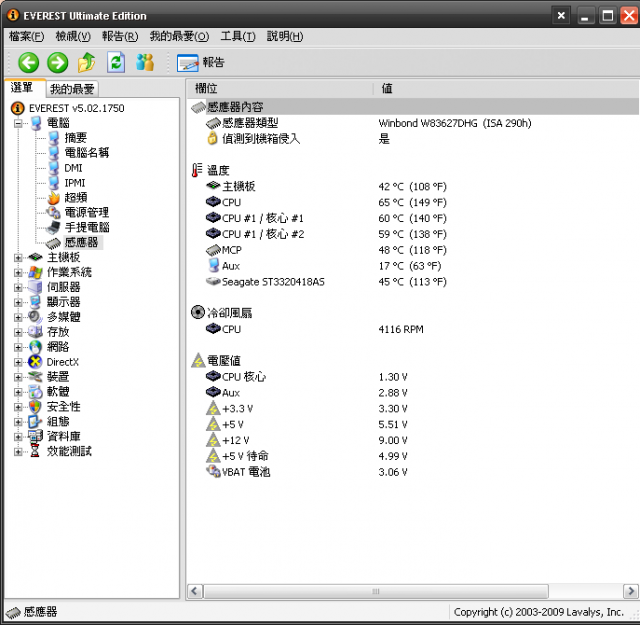The height and width of the screenshot is (625, 640).
Task: Click the thermometer icon beside 溫度
Action: tap(198, 170)
